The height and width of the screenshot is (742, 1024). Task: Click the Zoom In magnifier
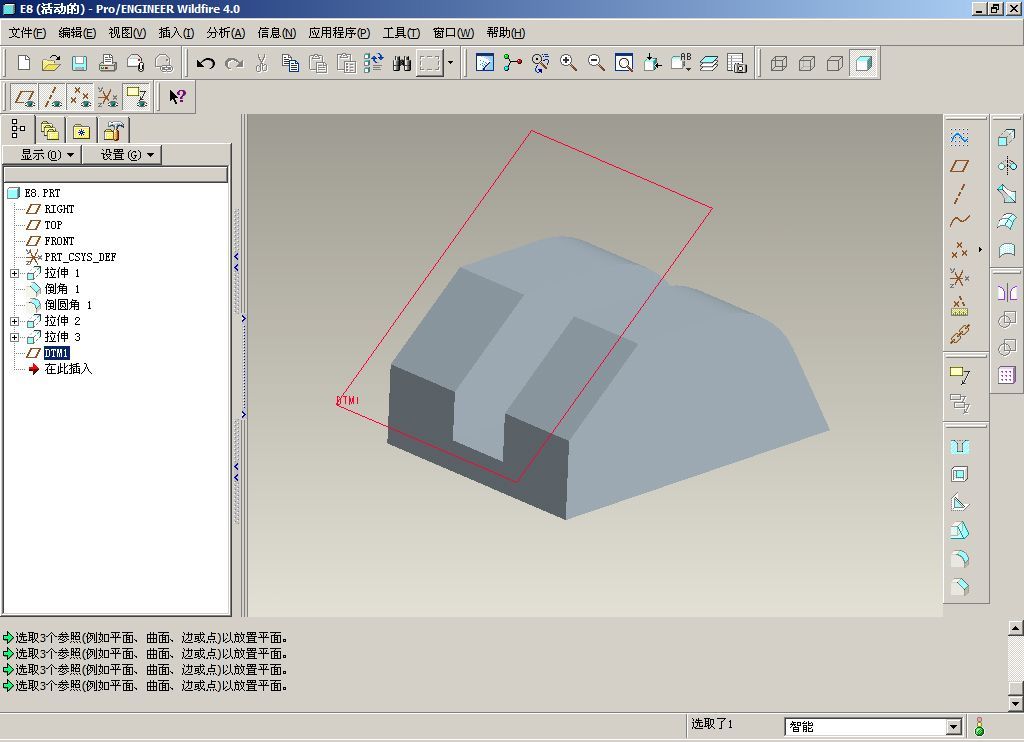(x=568, y=63)
